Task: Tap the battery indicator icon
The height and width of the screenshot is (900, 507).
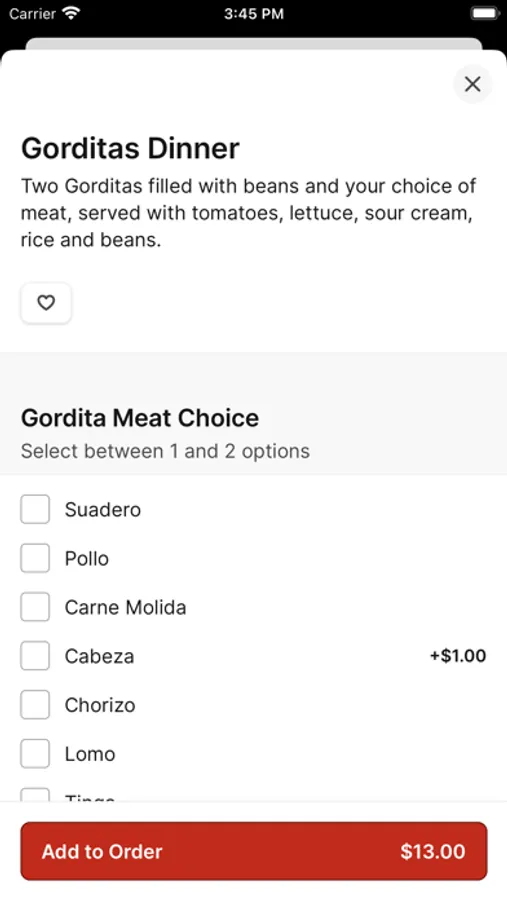Action: coord(485,13)
